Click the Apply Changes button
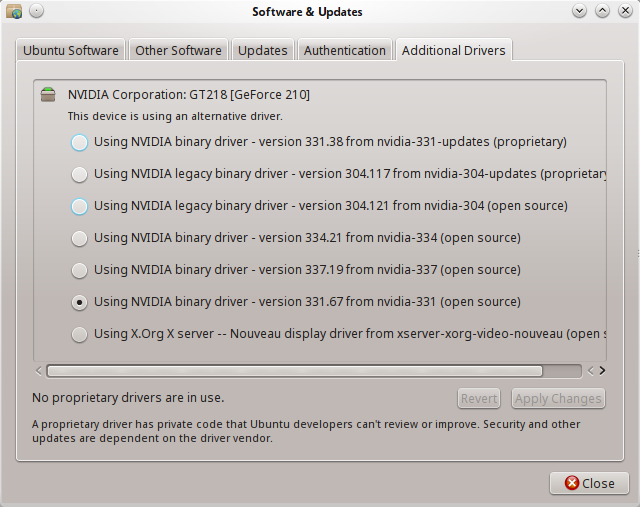This screenshot has height=507, width=640. pyautogui.click(x=558, y=398)
